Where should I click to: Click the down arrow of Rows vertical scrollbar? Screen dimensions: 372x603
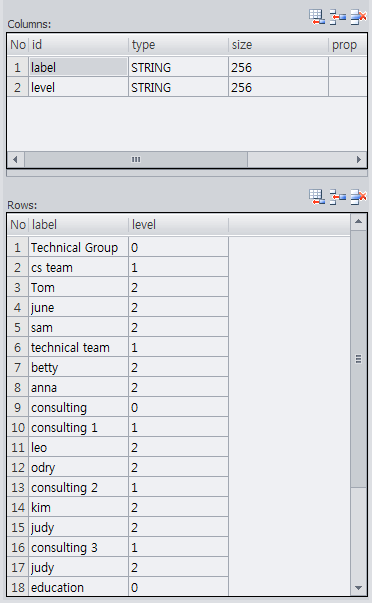[x=359, y=588]
